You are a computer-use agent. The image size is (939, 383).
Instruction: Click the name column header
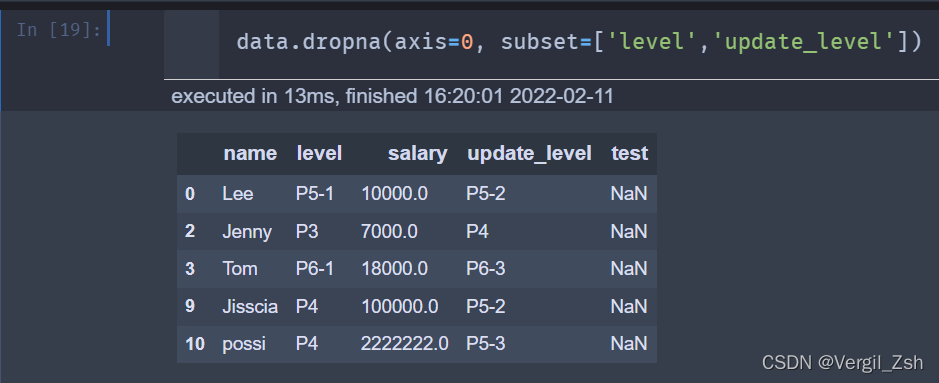pyautogui.click(x=250, y=154)
